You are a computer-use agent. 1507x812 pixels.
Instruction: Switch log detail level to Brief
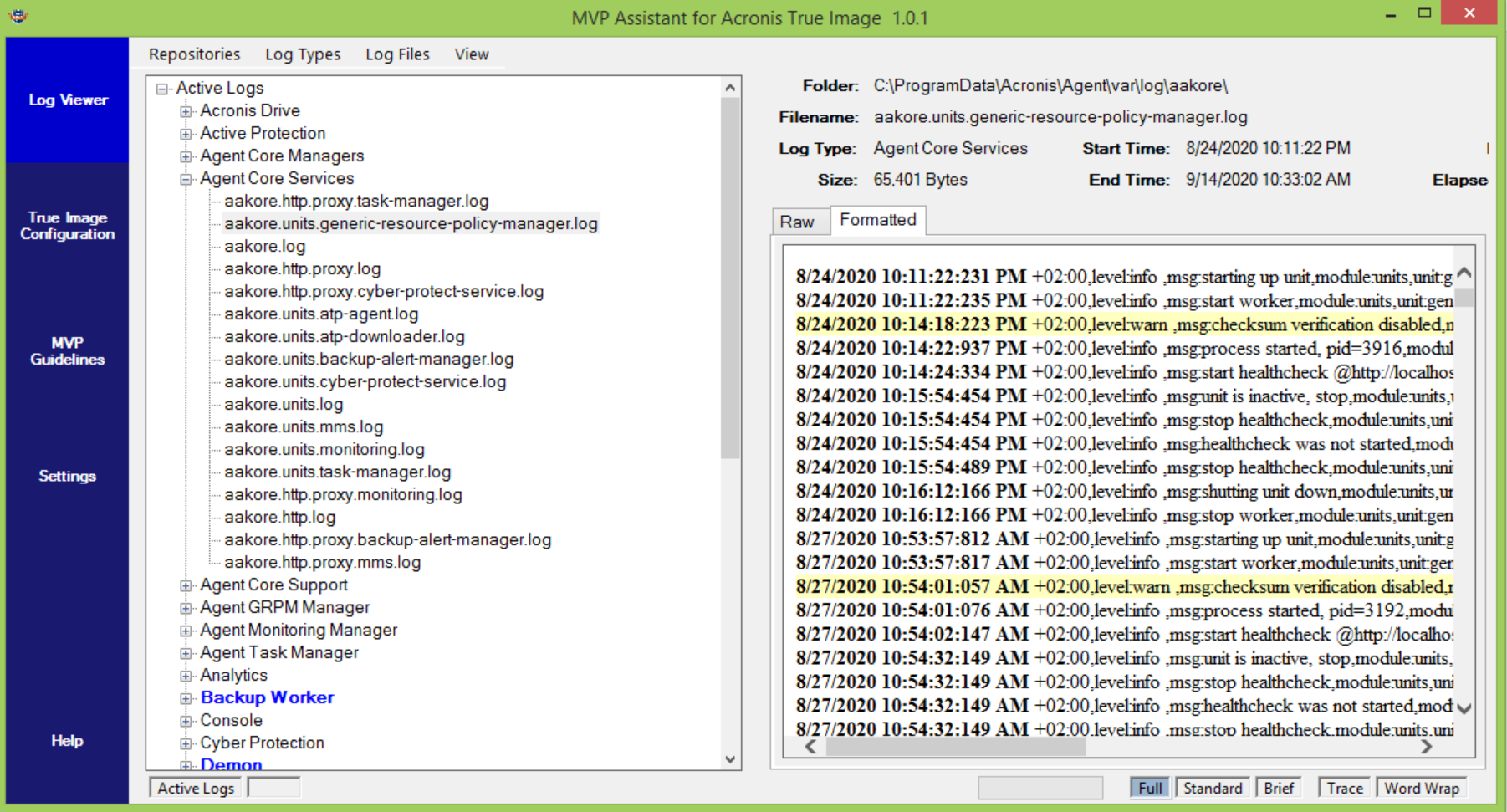coord(1279,787)
